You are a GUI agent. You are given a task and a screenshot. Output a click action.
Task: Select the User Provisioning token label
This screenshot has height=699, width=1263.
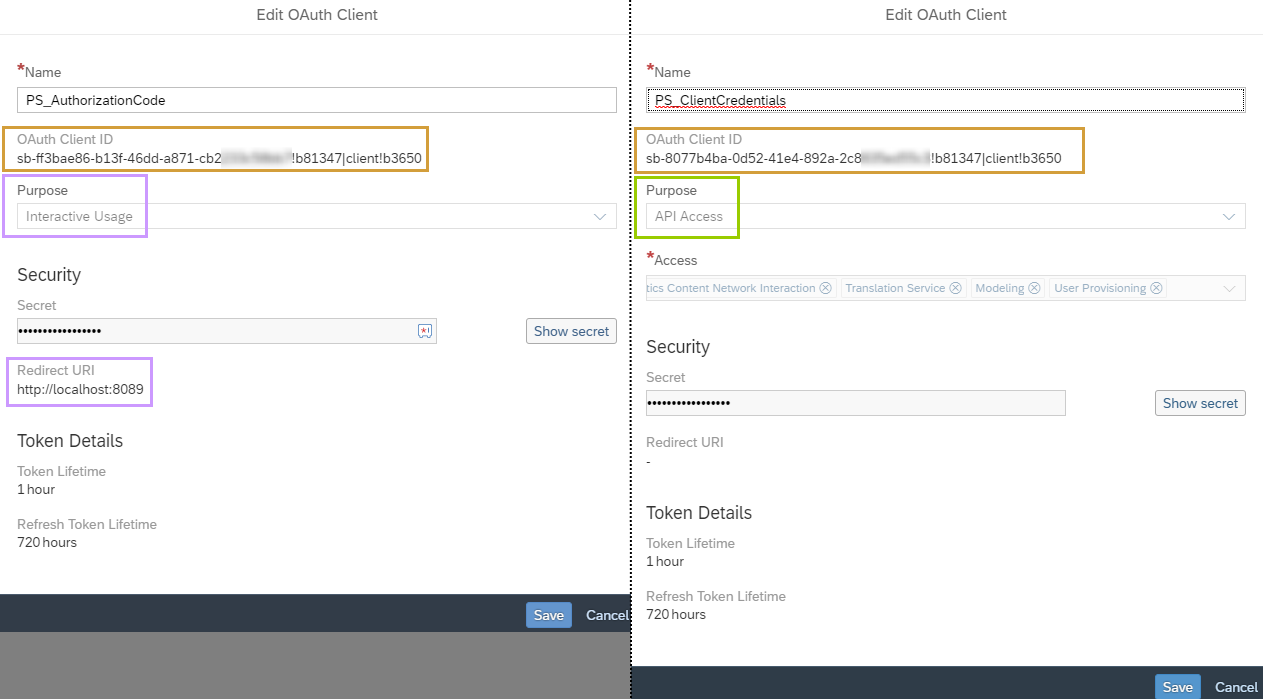pyautogui.click(x=1100, y=288)
